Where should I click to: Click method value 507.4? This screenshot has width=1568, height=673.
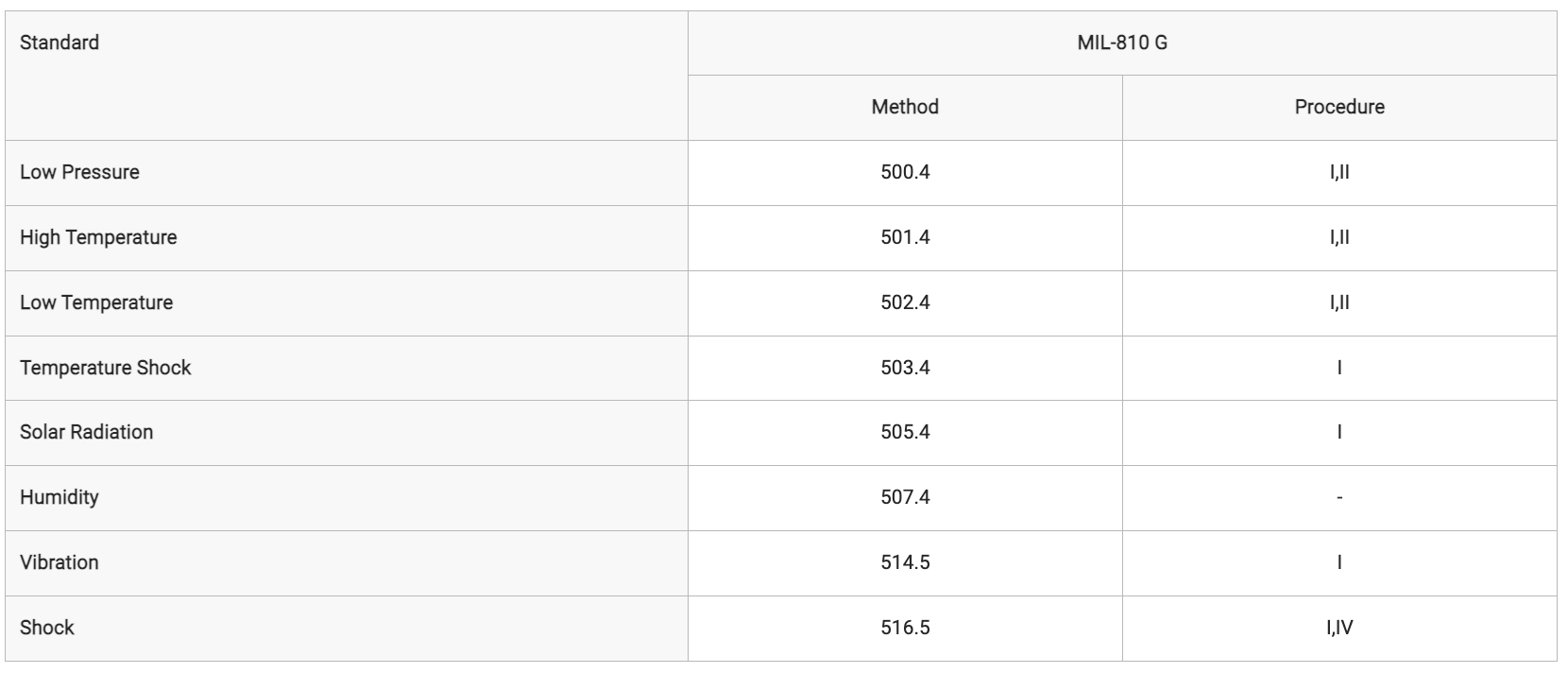905,497
